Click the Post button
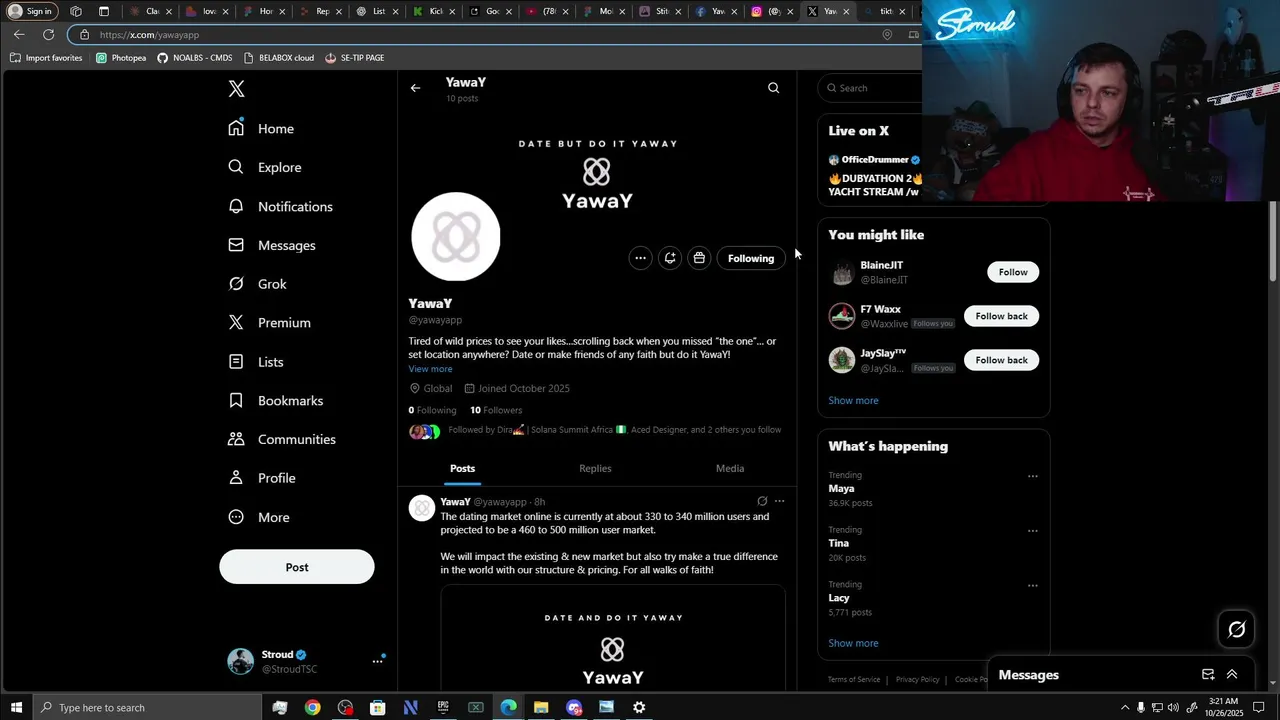 [x=297, y=567]
